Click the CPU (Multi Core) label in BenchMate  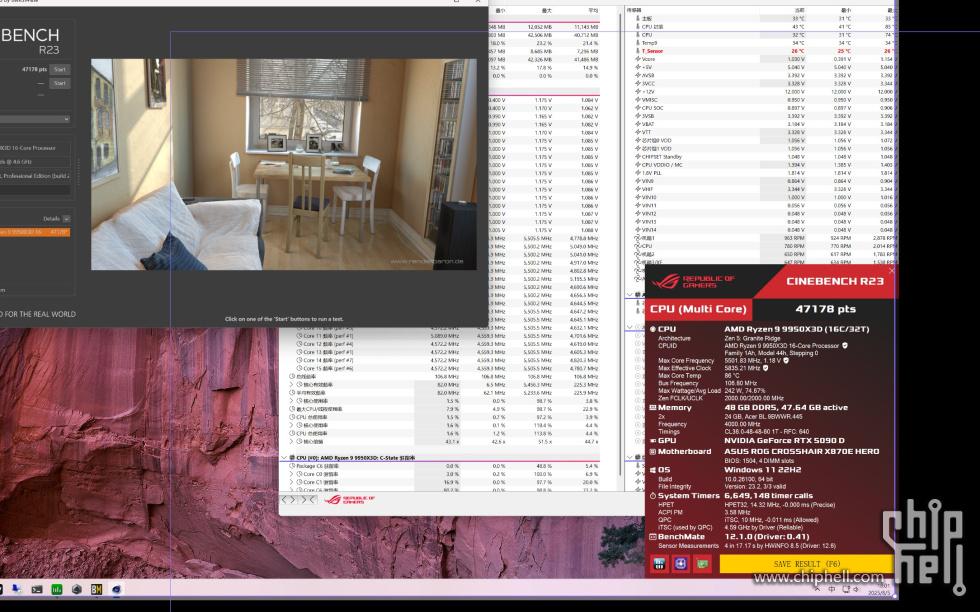[698, 309]
